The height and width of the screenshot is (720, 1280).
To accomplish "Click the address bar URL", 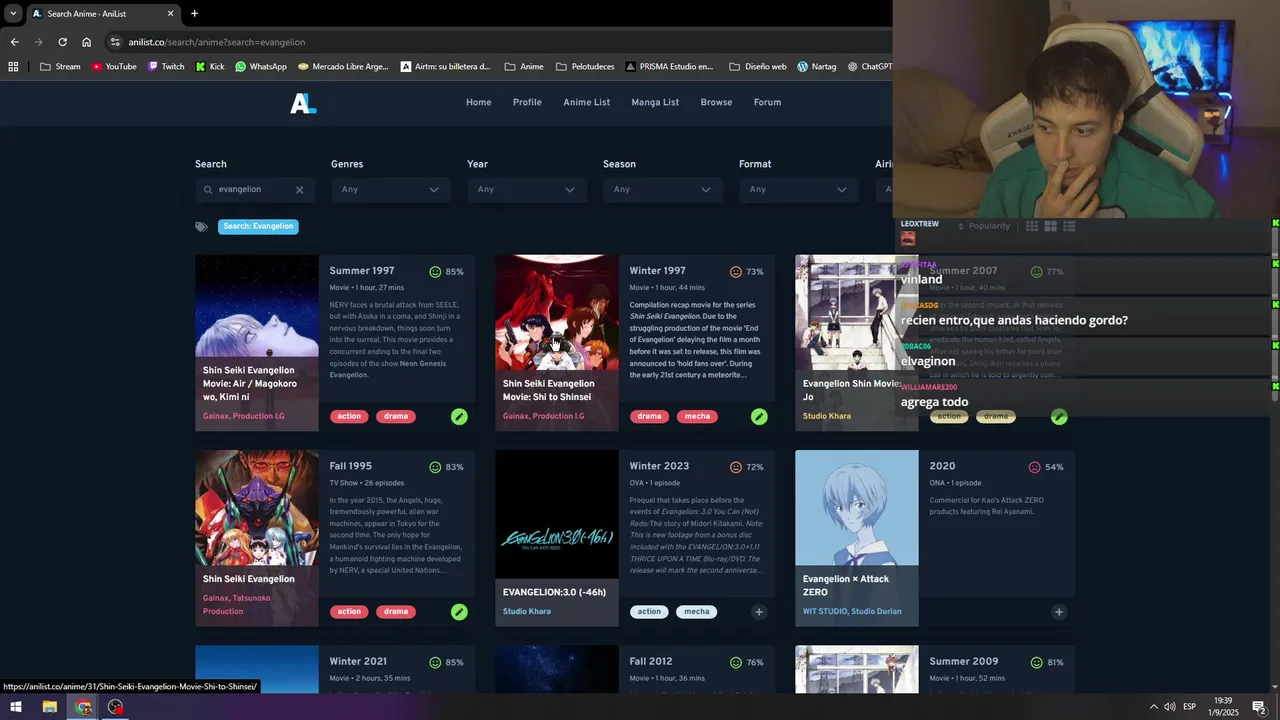I will pos(217,42).
